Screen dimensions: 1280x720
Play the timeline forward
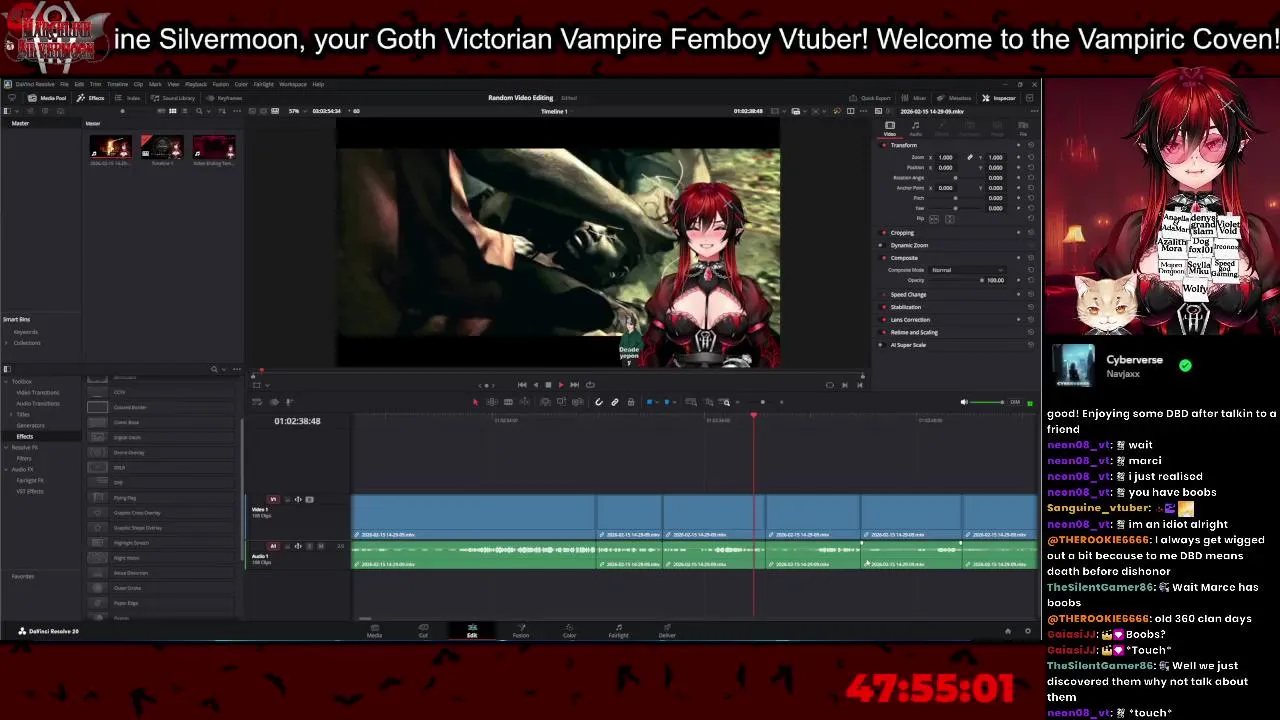(x=560, y=384)
